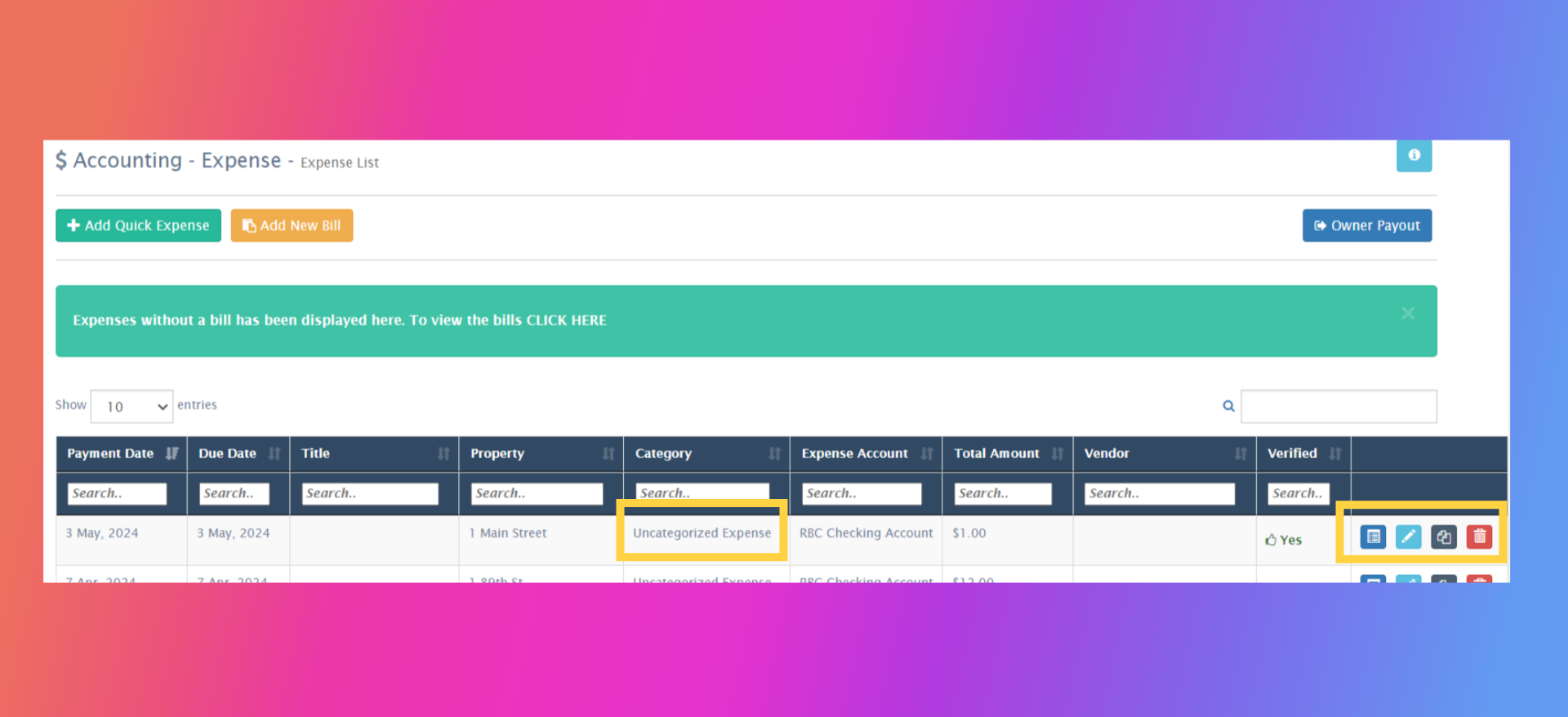Edit the 3 May 2024 expense
Viewport: 1568px width, 717px height.
tap(1408, 537)
